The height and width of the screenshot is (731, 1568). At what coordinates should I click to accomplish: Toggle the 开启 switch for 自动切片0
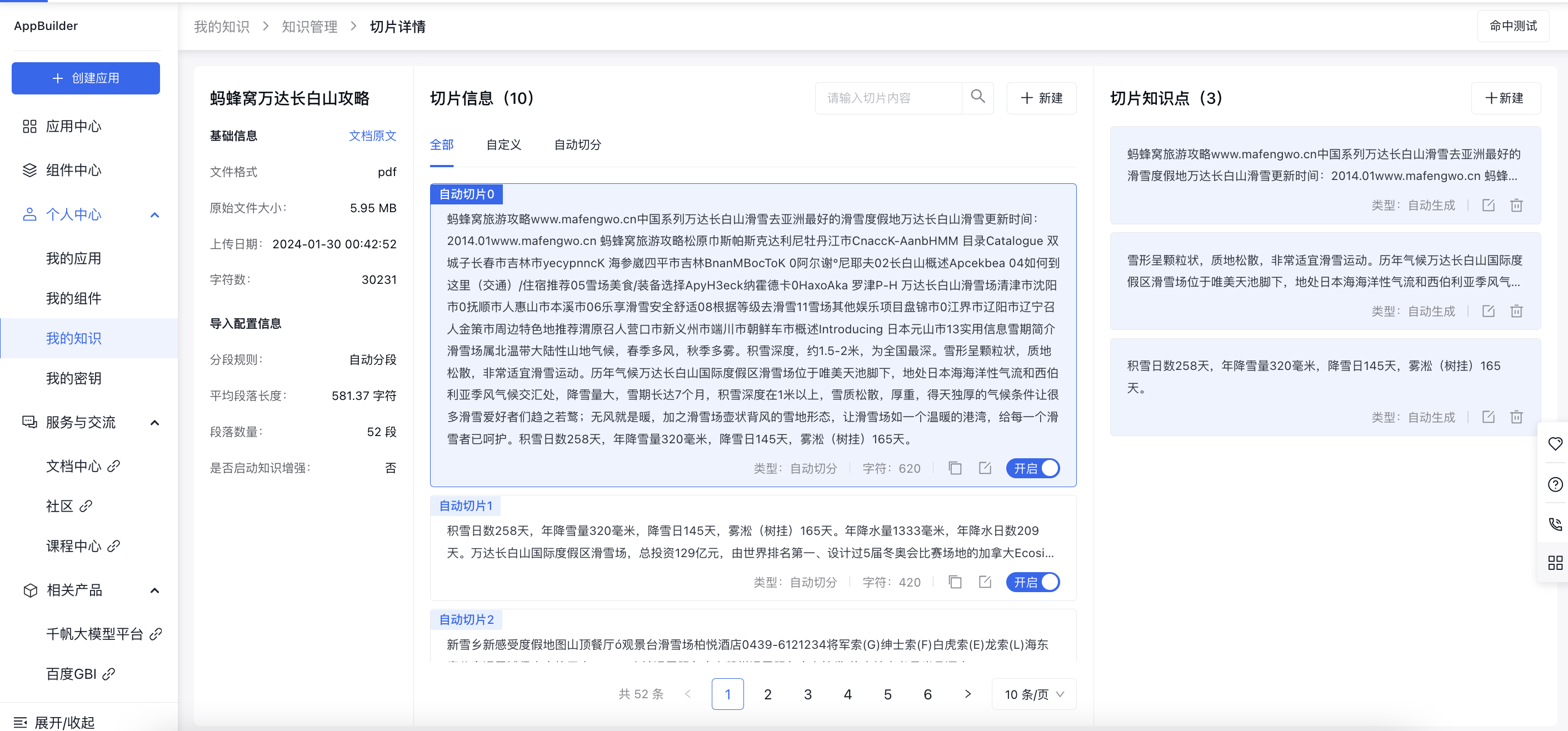pos(1032,468)
